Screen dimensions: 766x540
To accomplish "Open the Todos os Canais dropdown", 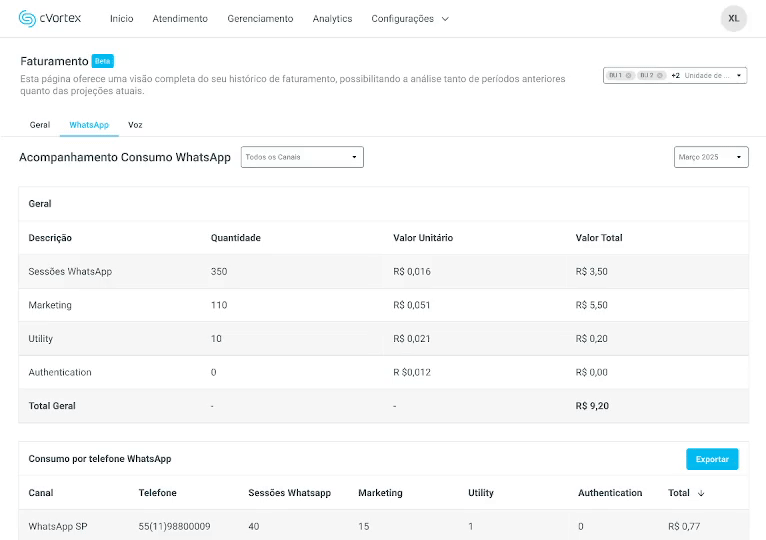I will (x=302, y=157).
